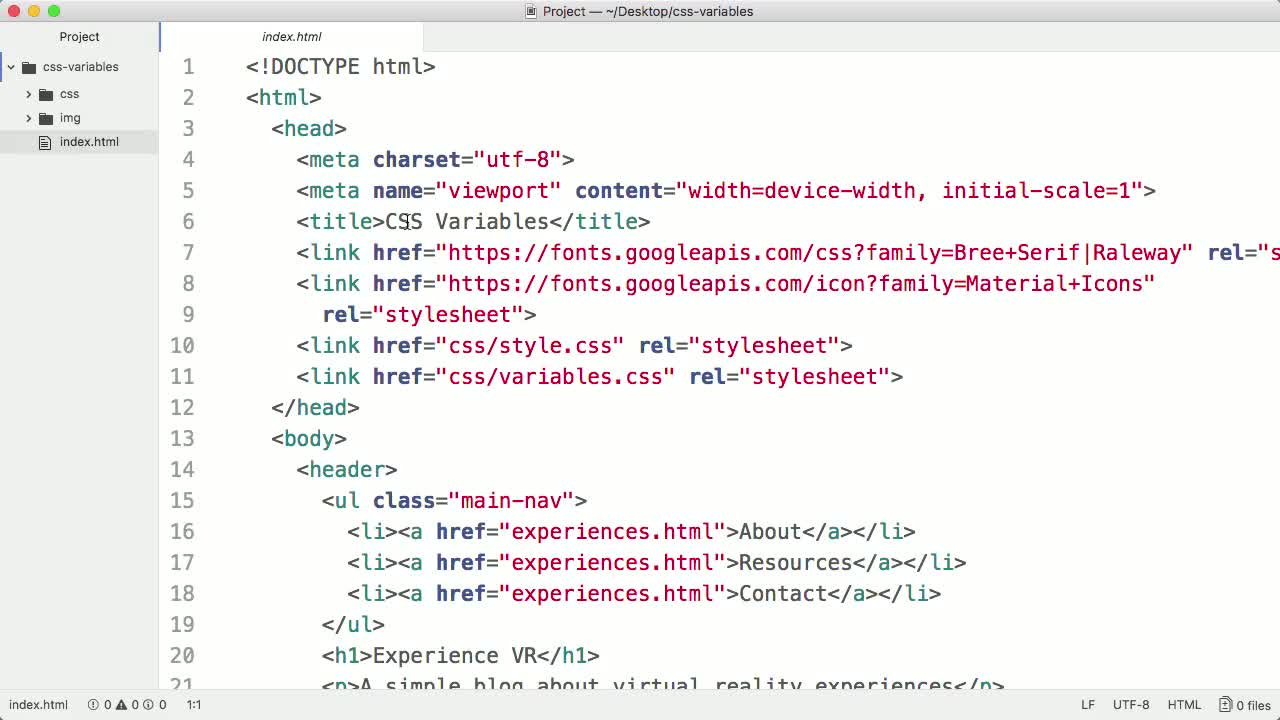Click the img folder icon in the sidebar
The width and height of the screenshot is (1280, 720).
(47, 118)
